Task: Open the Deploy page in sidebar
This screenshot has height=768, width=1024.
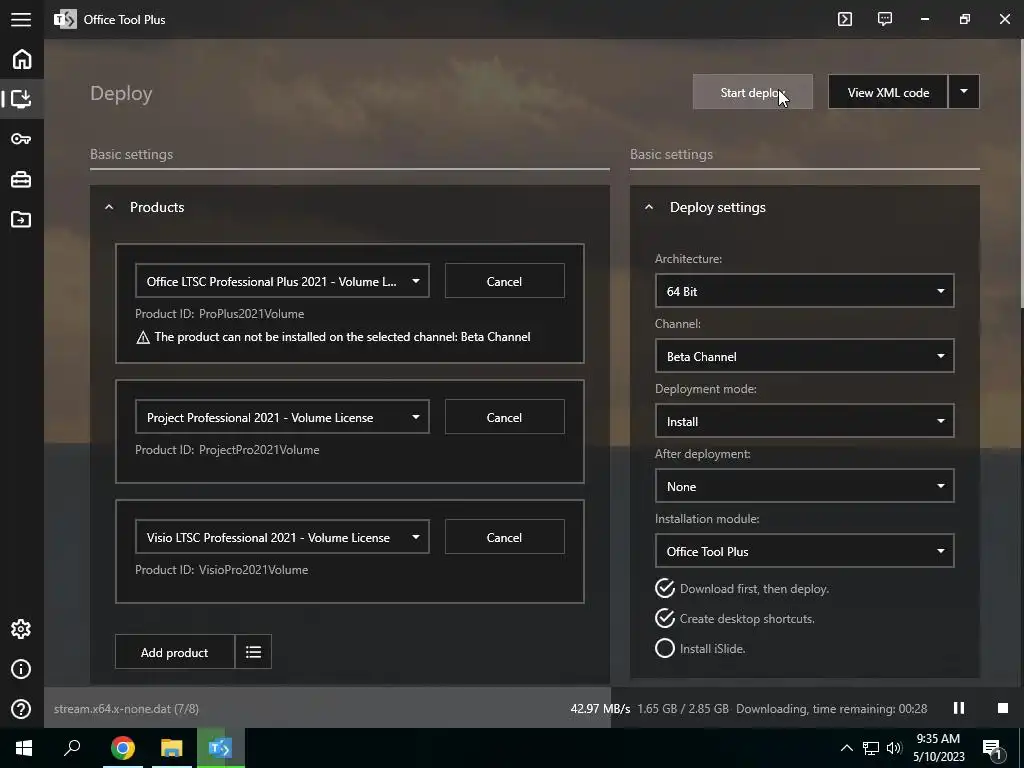Action: (x=22, y=99)
